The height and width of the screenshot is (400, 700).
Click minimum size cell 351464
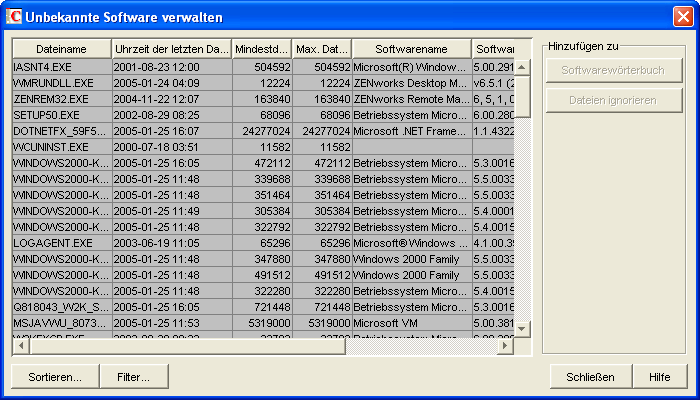coord(262,196)
